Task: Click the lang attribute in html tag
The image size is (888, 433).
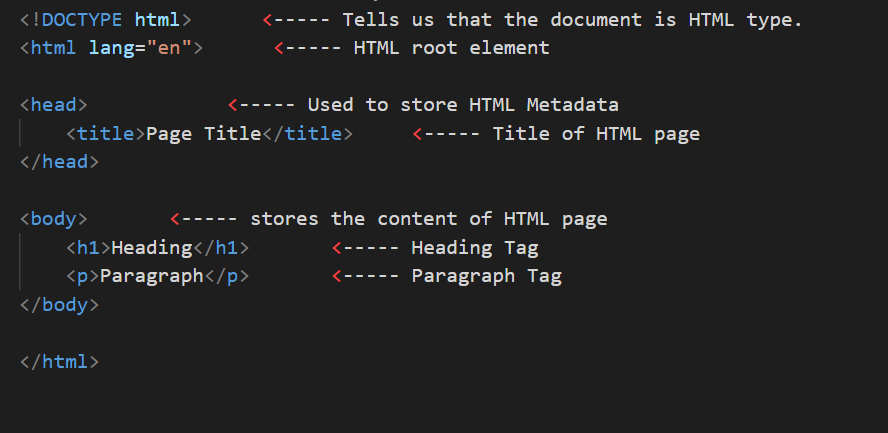Action: (112, 48)
